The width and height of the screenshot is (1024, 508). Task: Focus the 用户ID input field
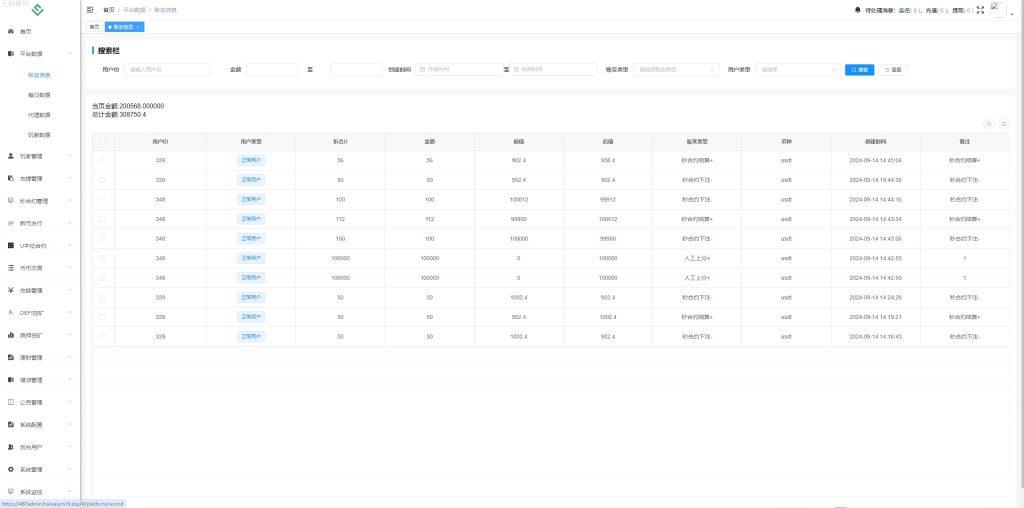coord(167,69)
